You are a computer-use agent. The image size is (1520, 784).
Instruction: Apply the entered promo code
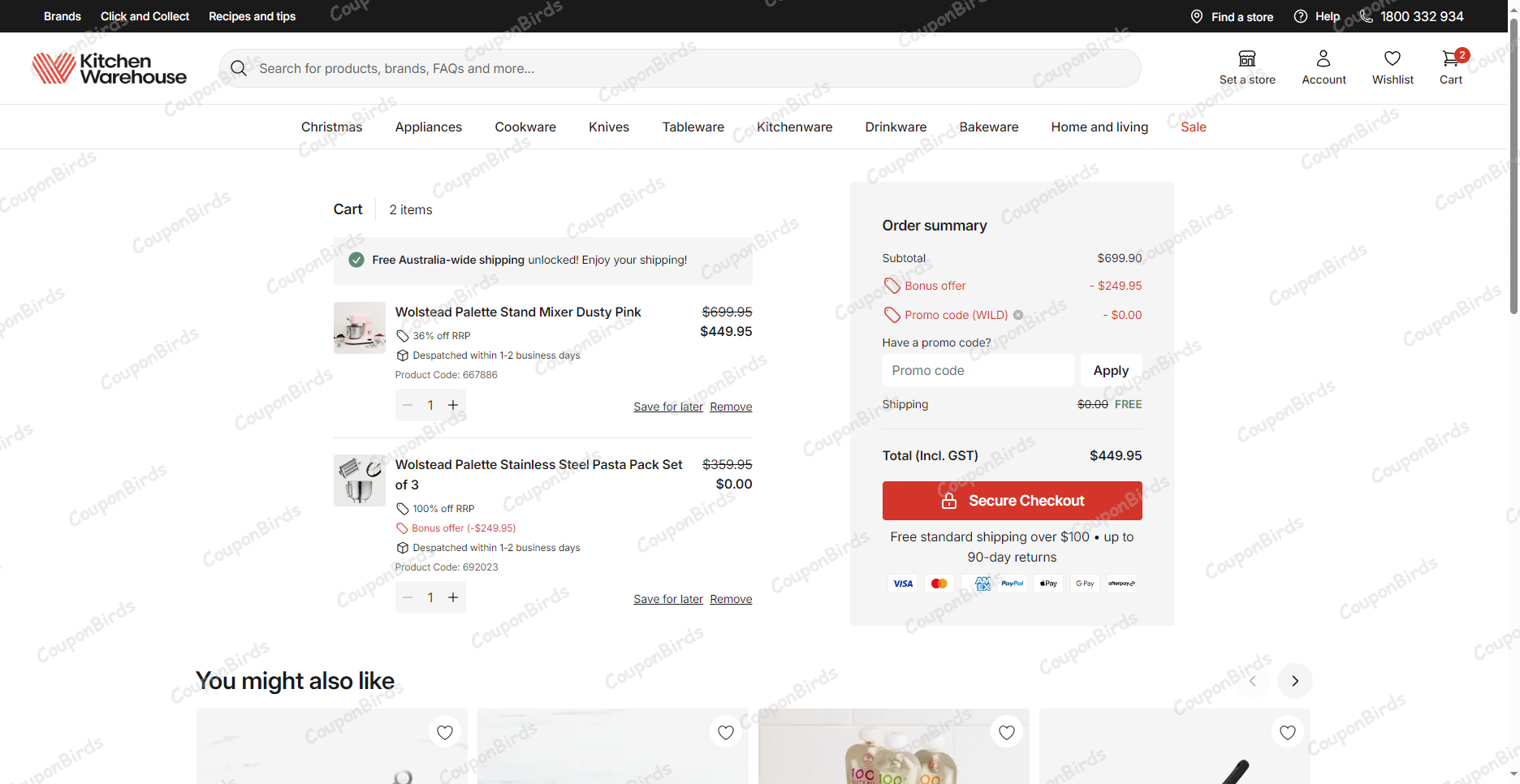click(x=1110, y=370)
